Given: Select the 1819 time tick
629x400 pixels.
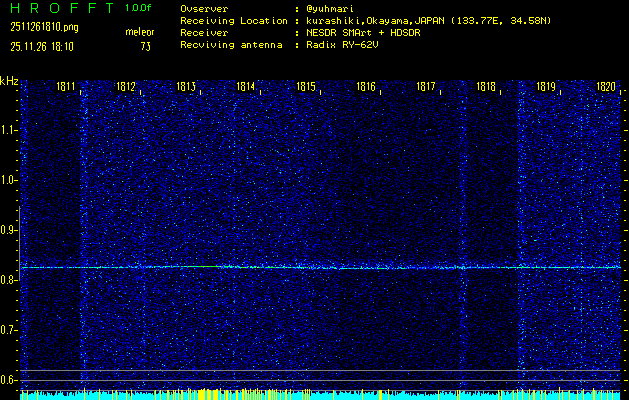Looking at the screenshot, I should [x=546, y=87].
